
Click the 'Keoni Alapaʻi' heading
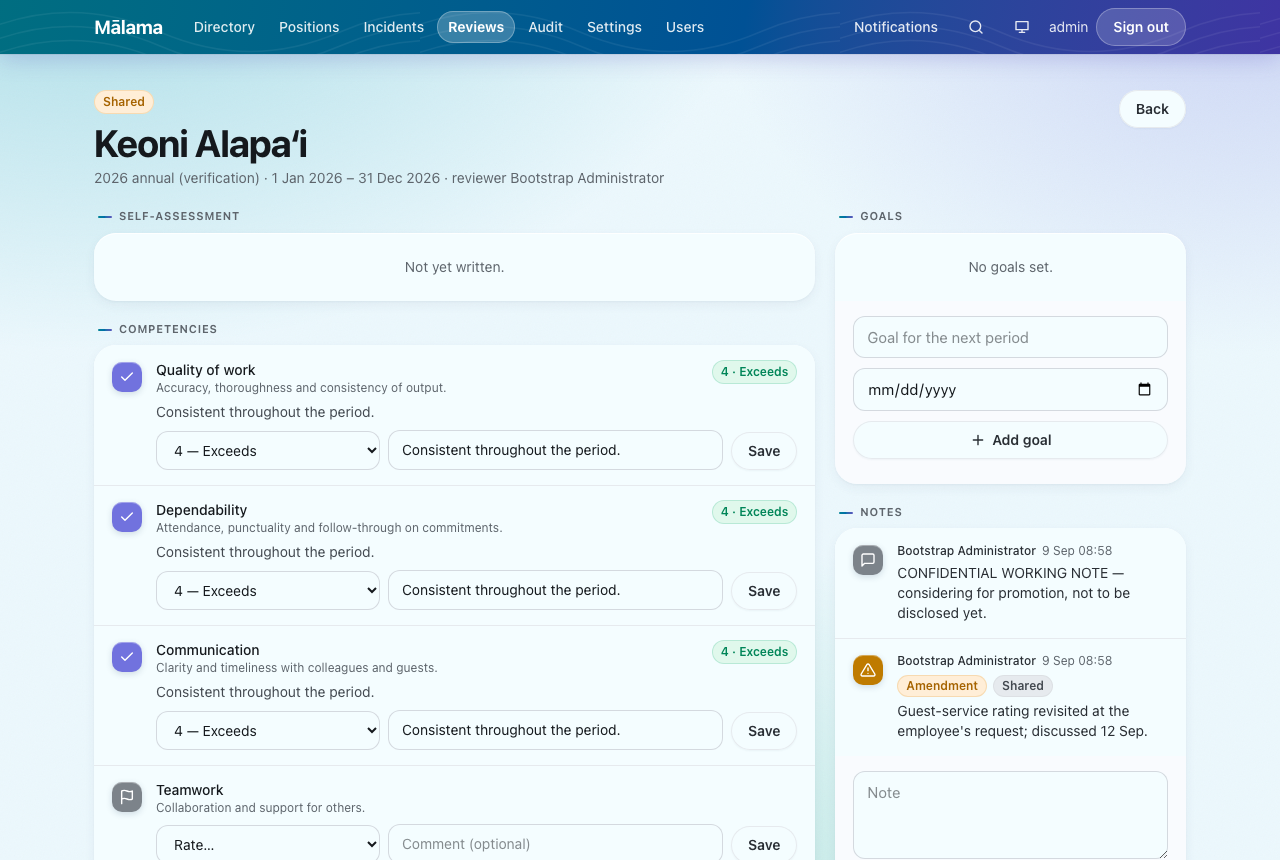[x=201, y=144]
